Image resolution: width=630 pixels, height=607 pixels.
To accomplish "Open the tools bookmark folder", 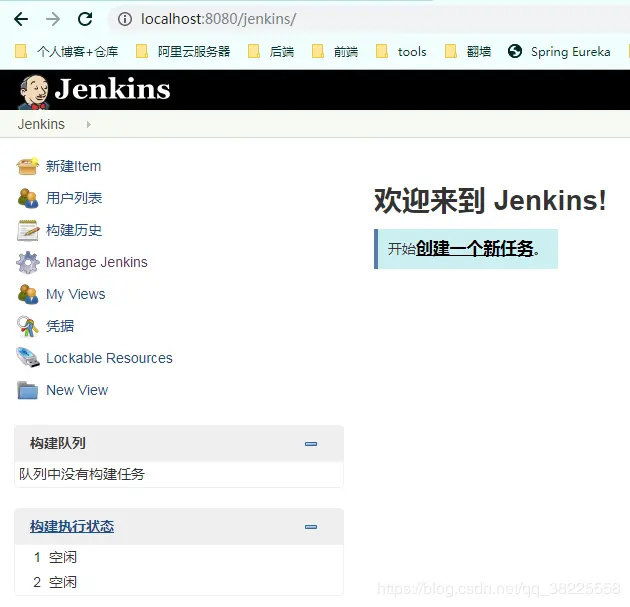I will [401, 51].
